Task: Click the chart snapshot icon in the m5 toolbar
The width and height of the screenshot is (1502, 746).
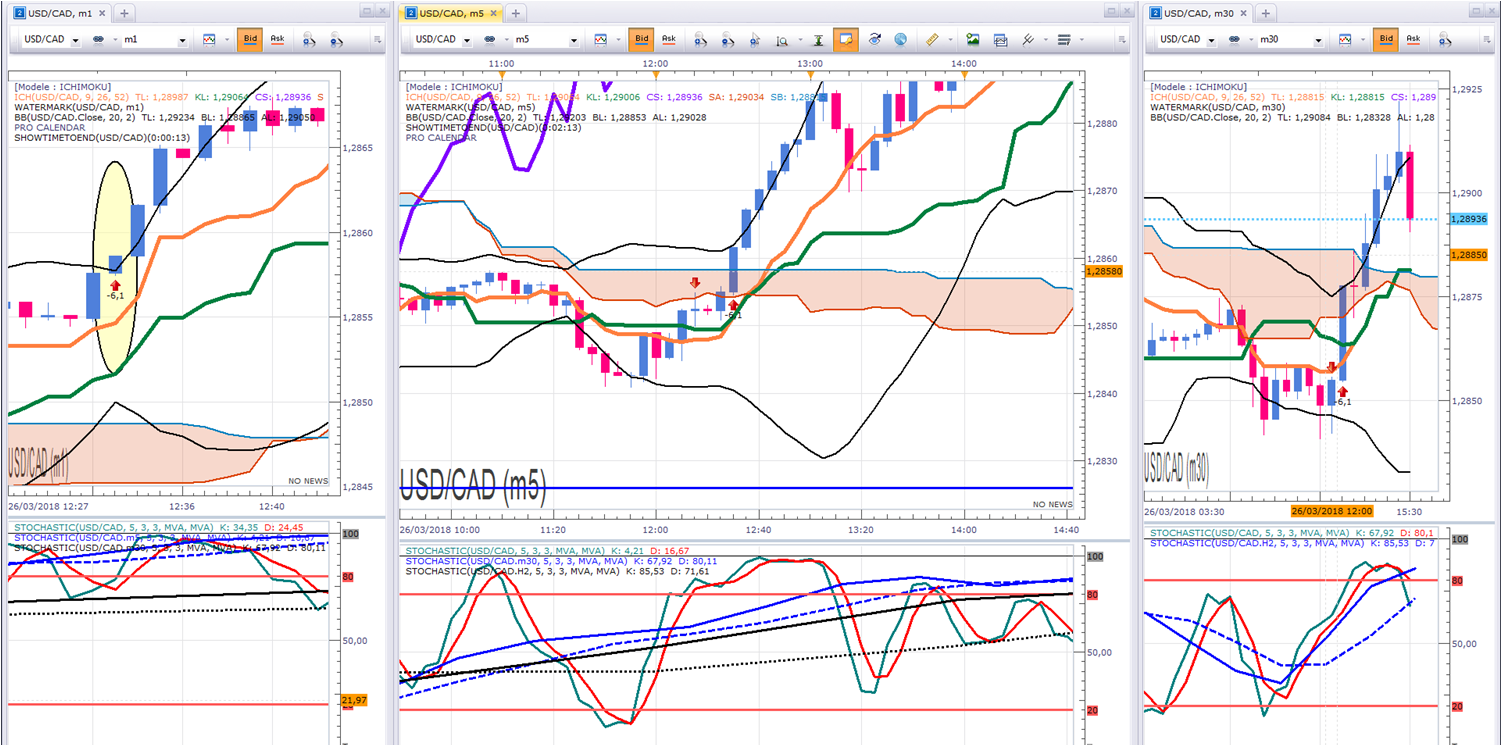Action: (x=1000, y=40)
